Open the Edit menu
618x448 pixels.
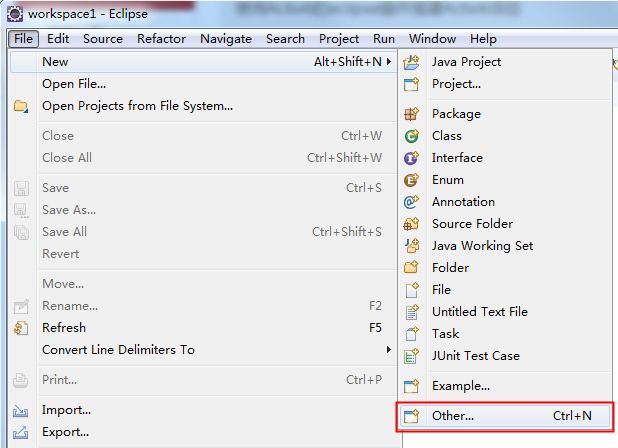click(58, 39)
